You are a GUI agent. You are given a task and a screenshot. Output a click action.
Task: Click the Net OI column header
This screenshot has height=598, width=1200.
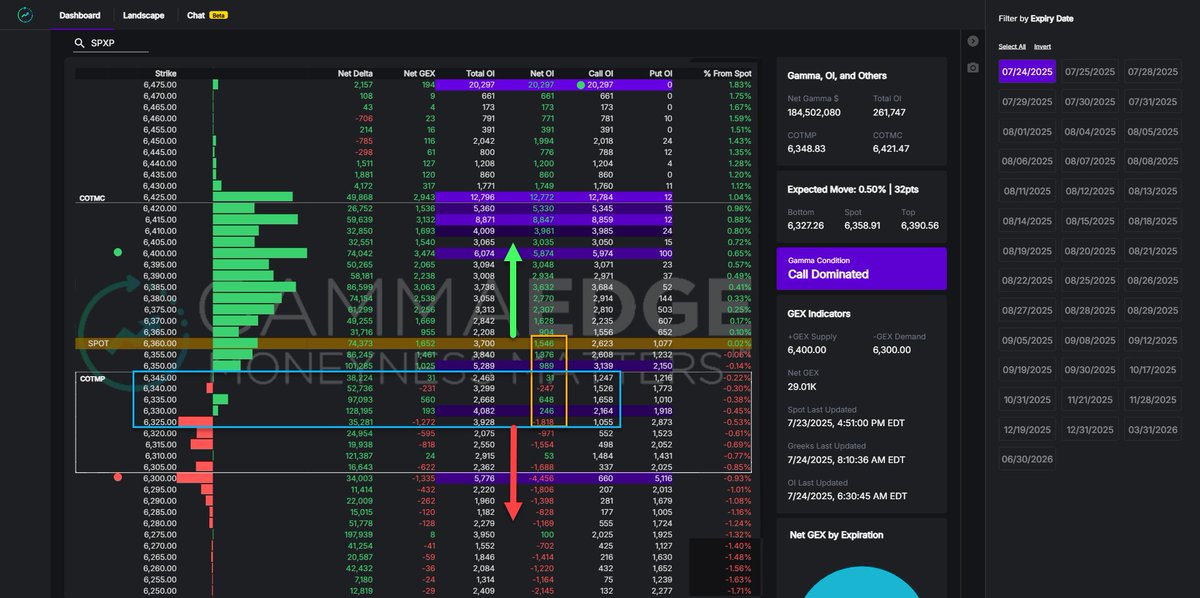tap(542, 73)
